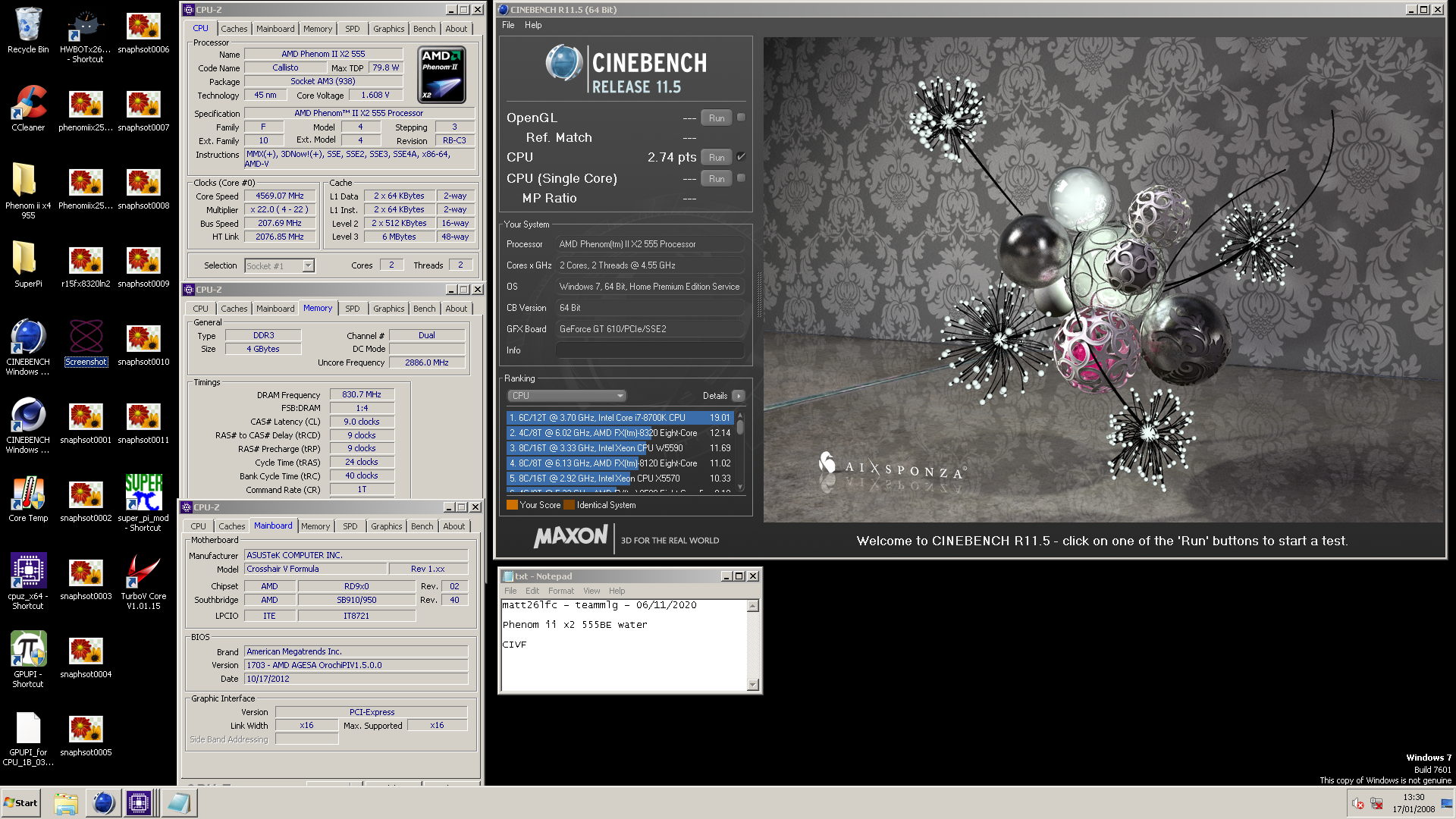The width and height of the screenshot is (1456, 819).
Task: Open the second CINEBENCH Windows desktop shortcut
Action: pos(28,425)
